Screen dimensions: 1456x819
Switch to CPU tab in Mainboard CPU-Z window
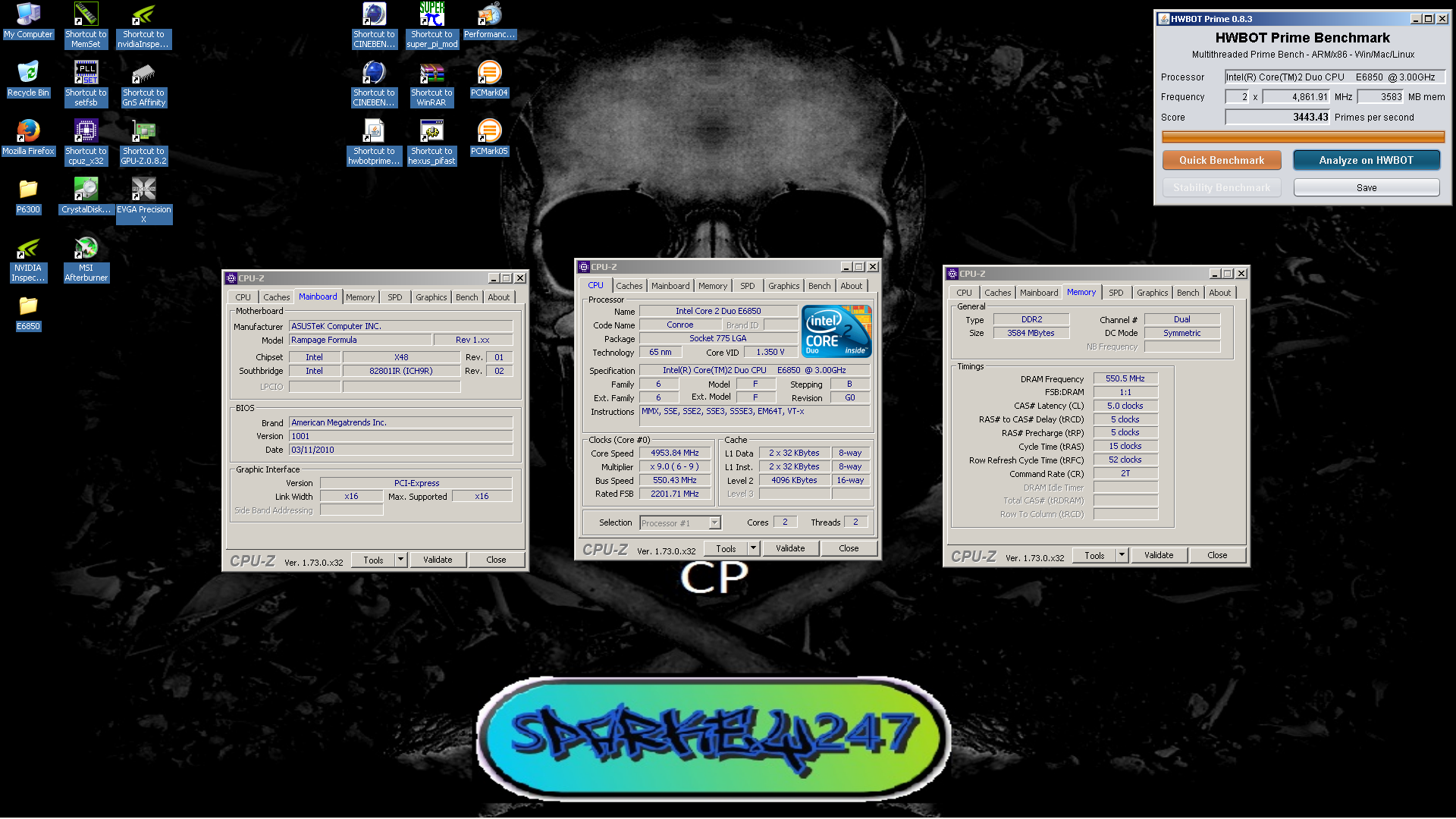coord(243,297)
